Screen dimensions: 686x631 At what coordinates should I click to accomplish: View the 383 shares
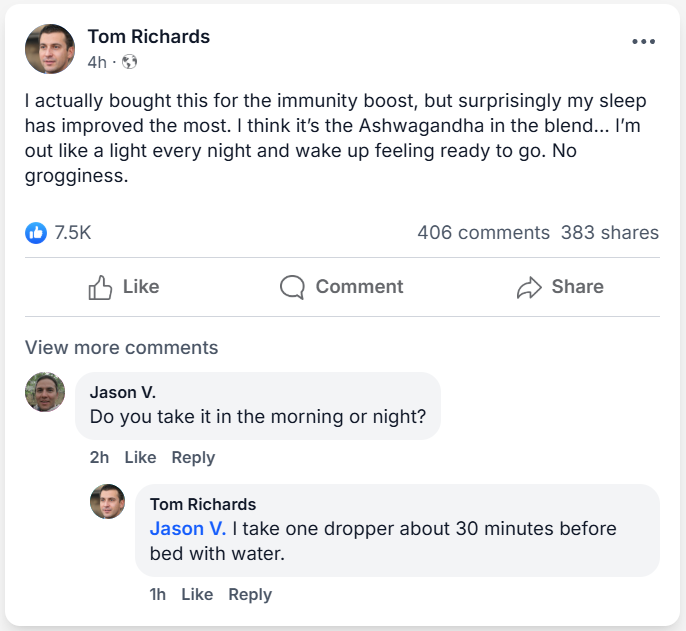coord(609,233)
